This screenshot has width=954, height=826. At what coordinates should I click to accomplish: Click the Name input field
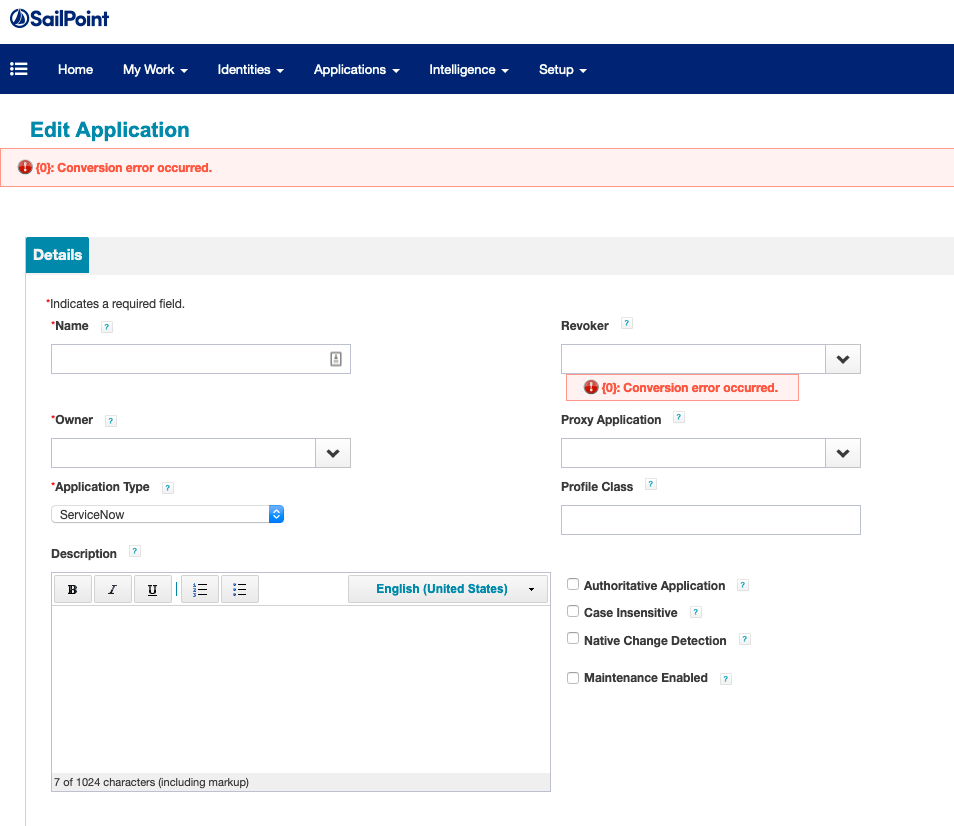click(x=190, y=359)
